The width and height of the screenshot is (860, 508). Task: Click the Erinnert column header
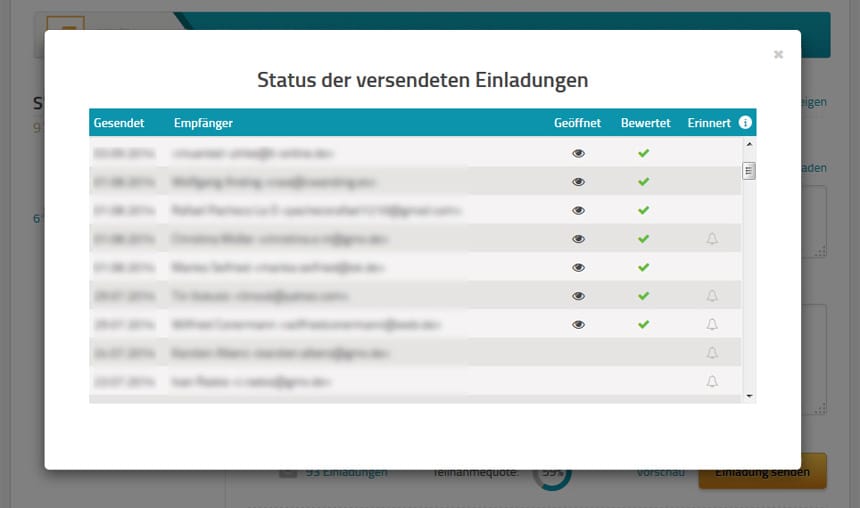coord(709,123)
